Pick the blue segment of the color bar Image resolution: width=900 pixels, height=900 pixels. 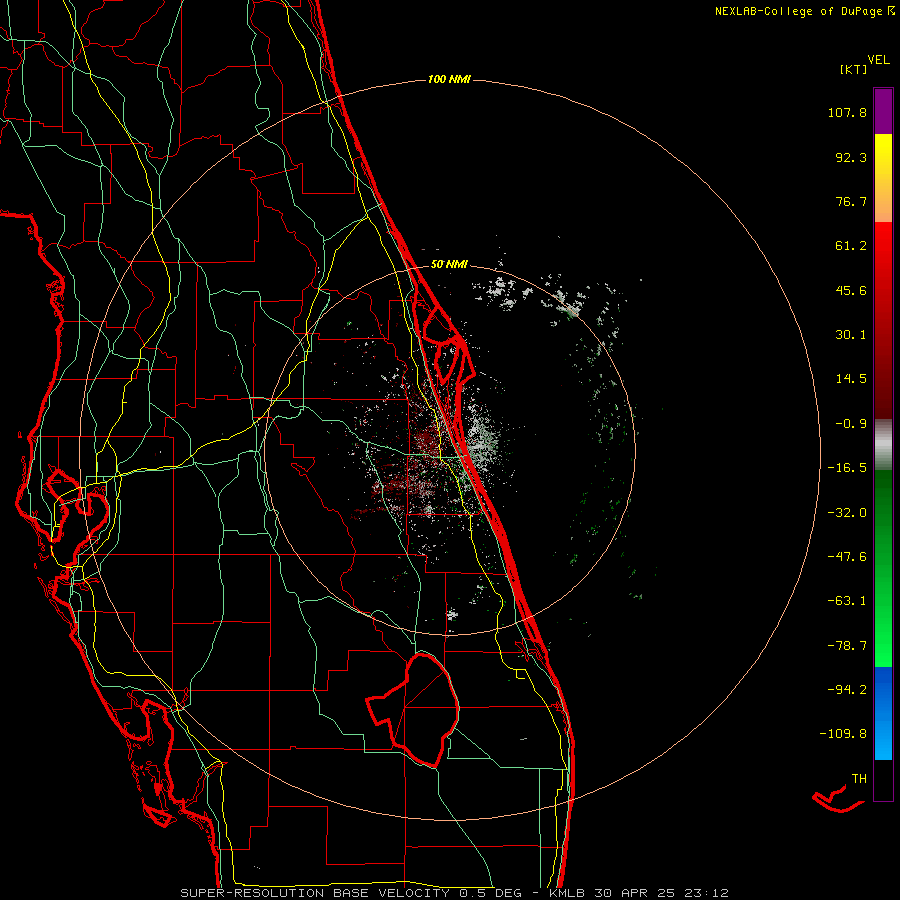[883, 713]
